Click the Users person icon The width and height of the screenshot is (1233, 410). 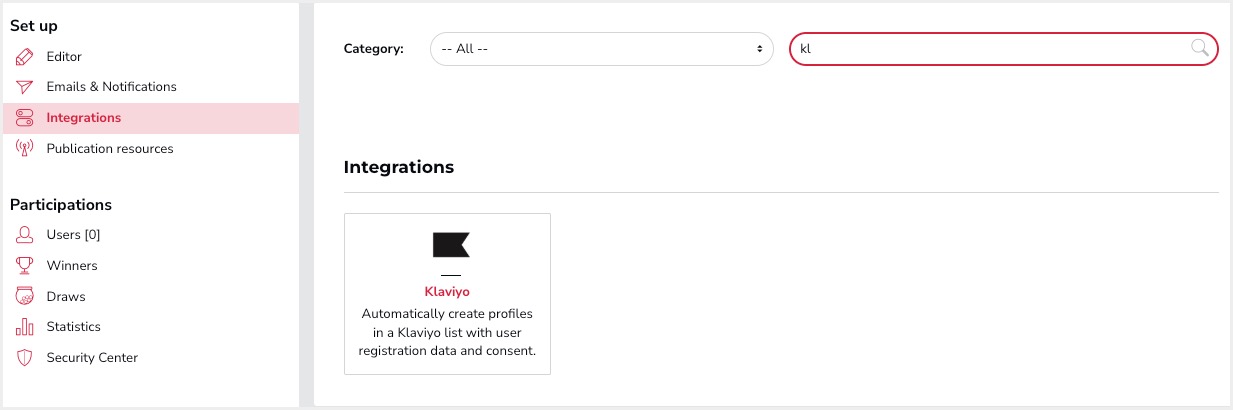25,235
